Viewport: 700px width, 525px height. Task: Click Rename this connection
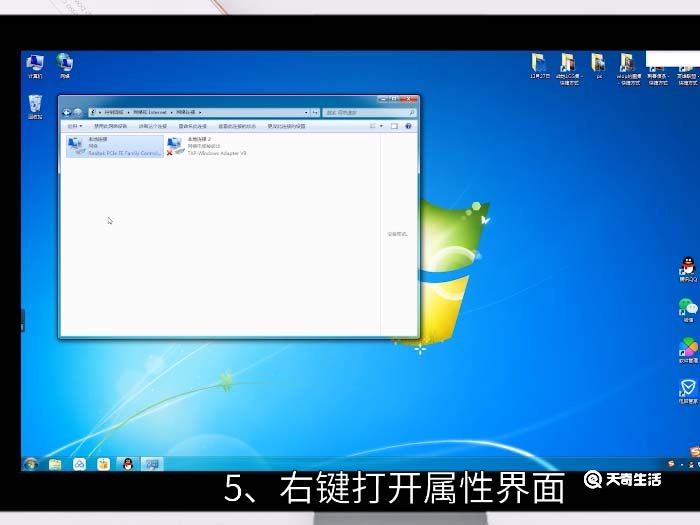pos(193,126)
